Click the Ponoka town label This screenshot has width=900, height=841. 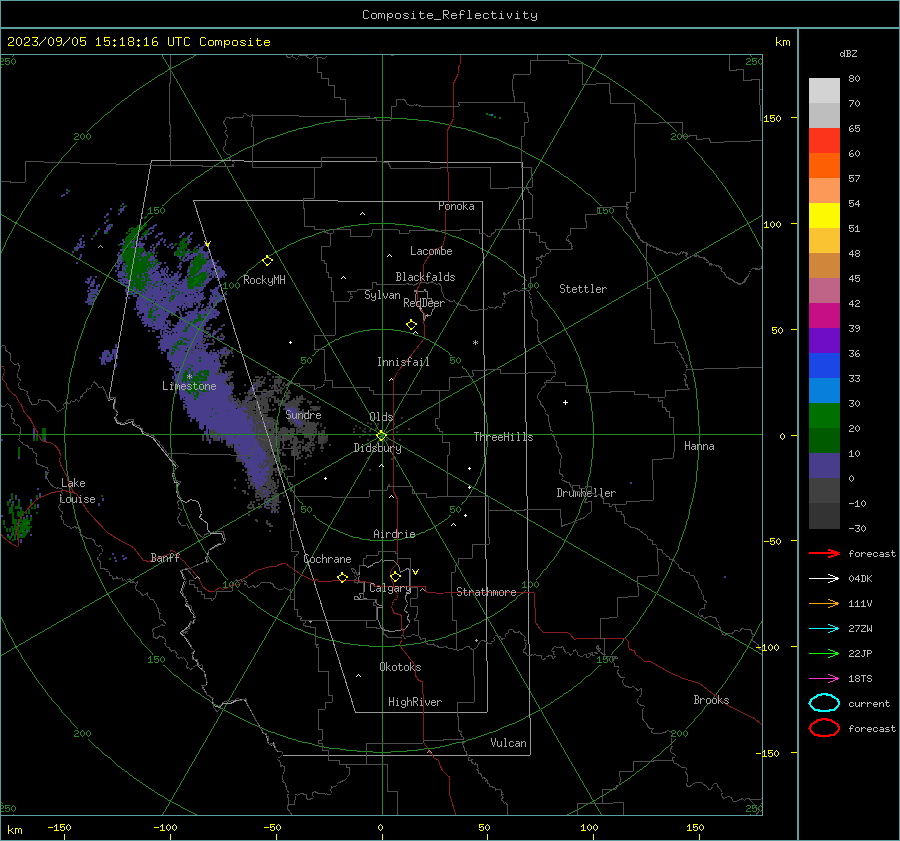[x=456, y=206]
